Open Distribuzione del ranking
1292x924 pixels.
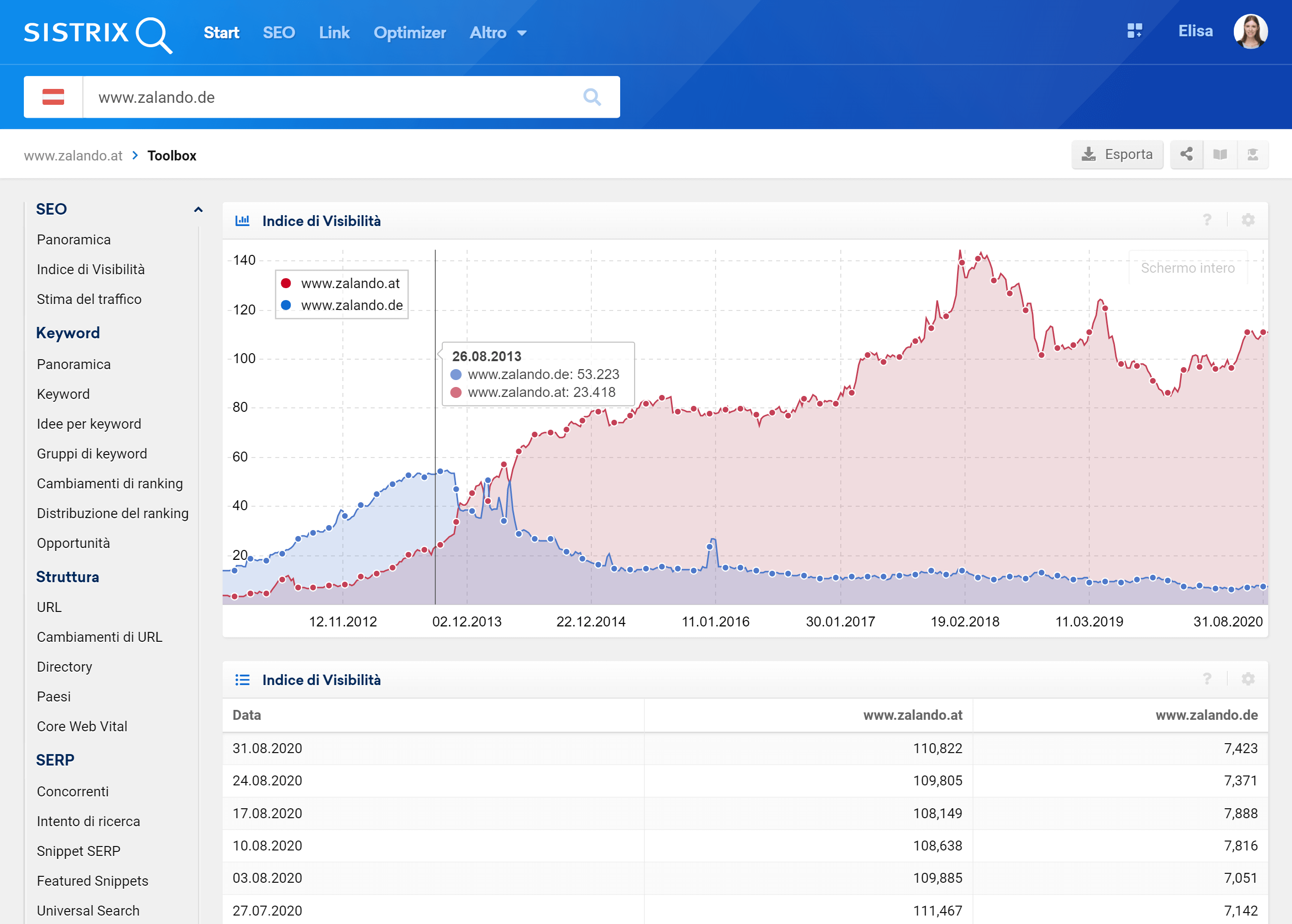(x=113, y=513)
